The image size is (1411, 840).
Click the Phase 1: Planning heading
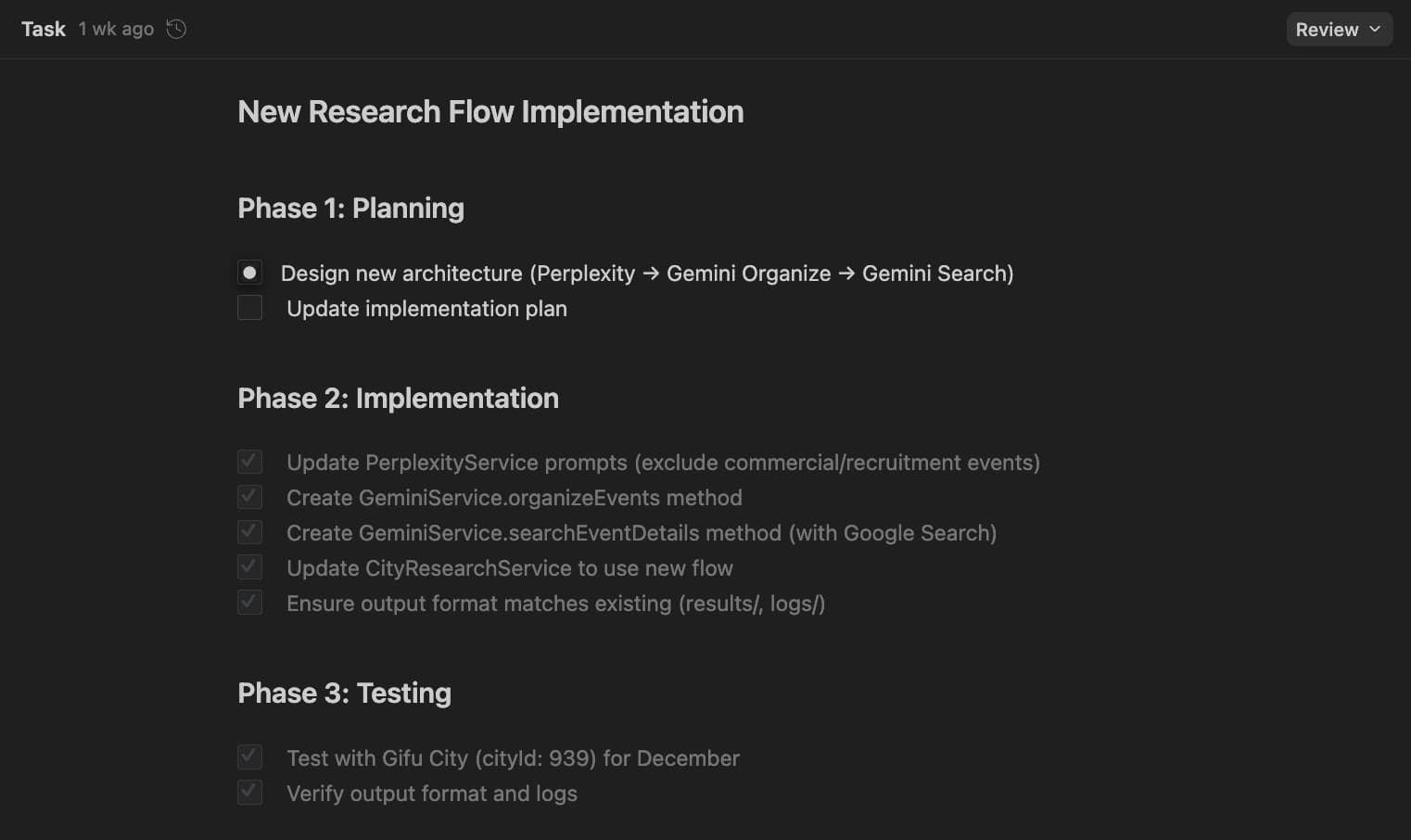(x=350, y=209)
